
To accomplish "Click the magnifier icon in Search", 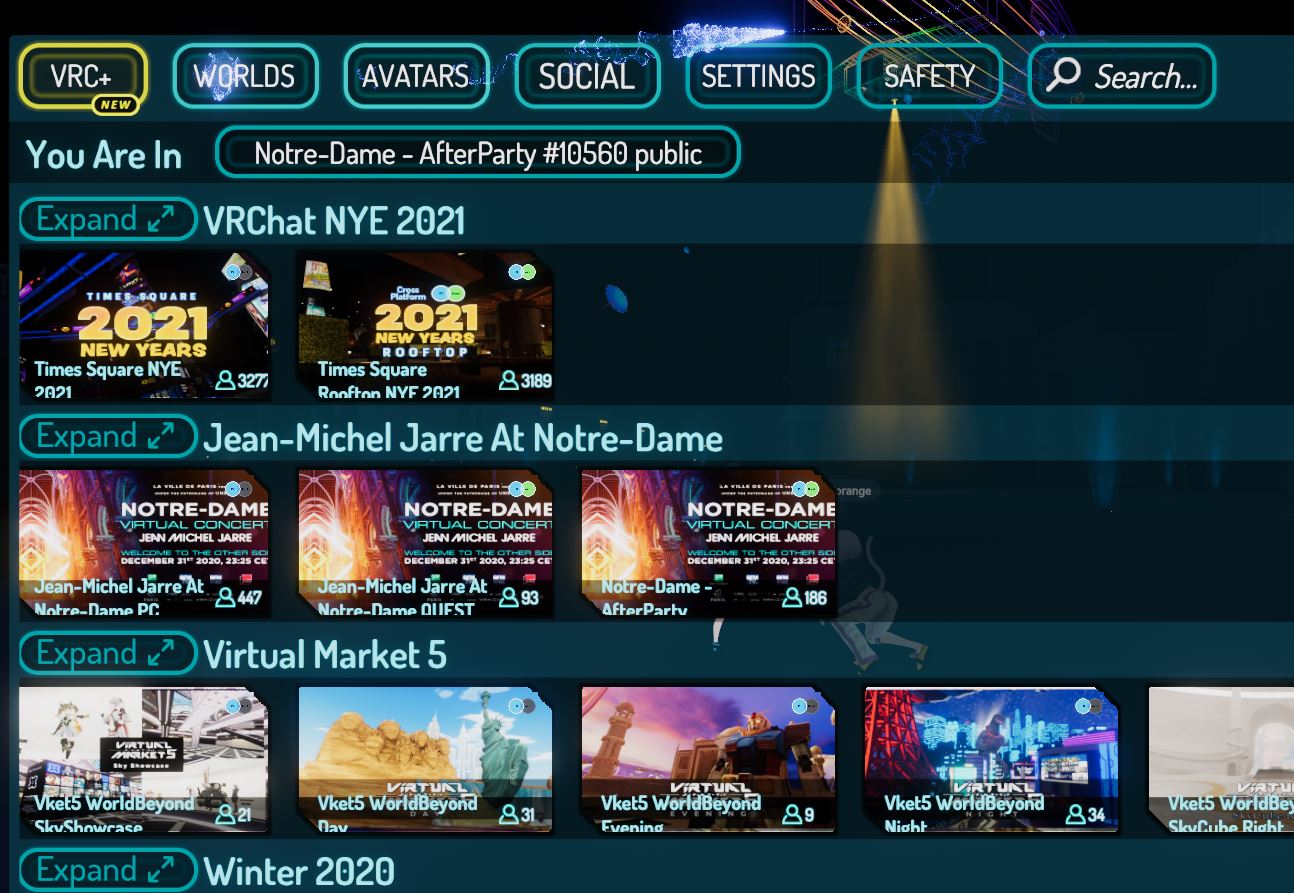I will [x=1063, y=75].
